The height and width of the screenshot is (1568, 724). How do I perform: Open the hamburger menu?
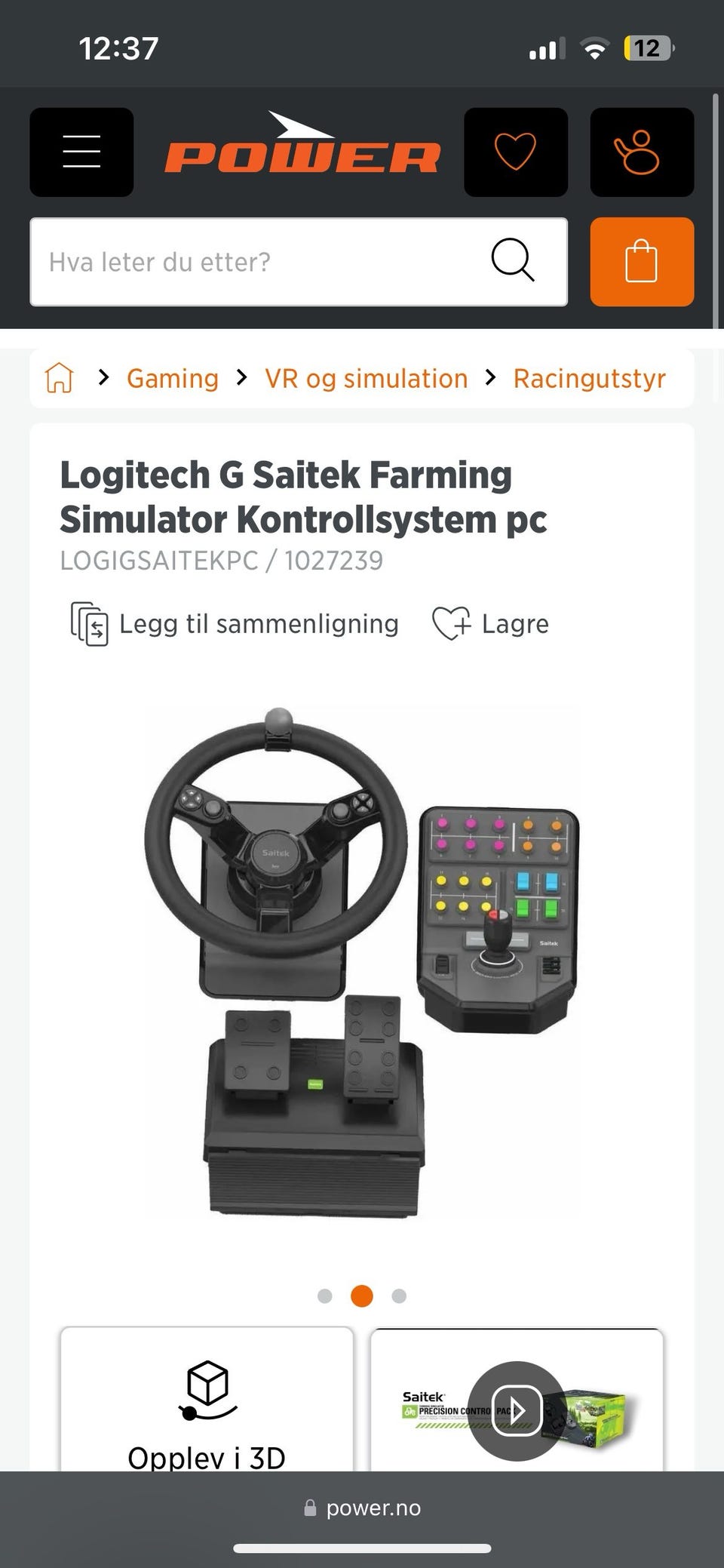(x=81, y=152)
